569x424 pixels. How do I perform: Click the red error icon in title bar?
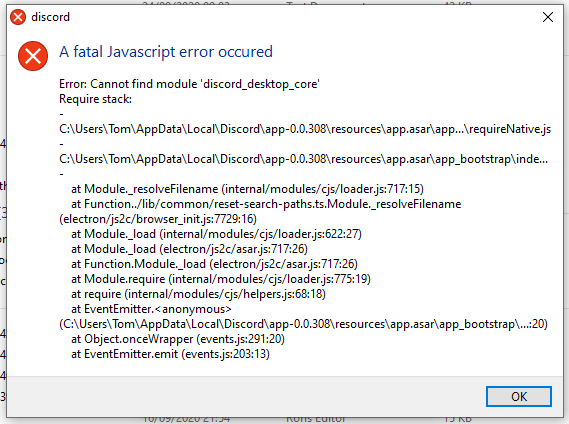[x=18, y=17]
